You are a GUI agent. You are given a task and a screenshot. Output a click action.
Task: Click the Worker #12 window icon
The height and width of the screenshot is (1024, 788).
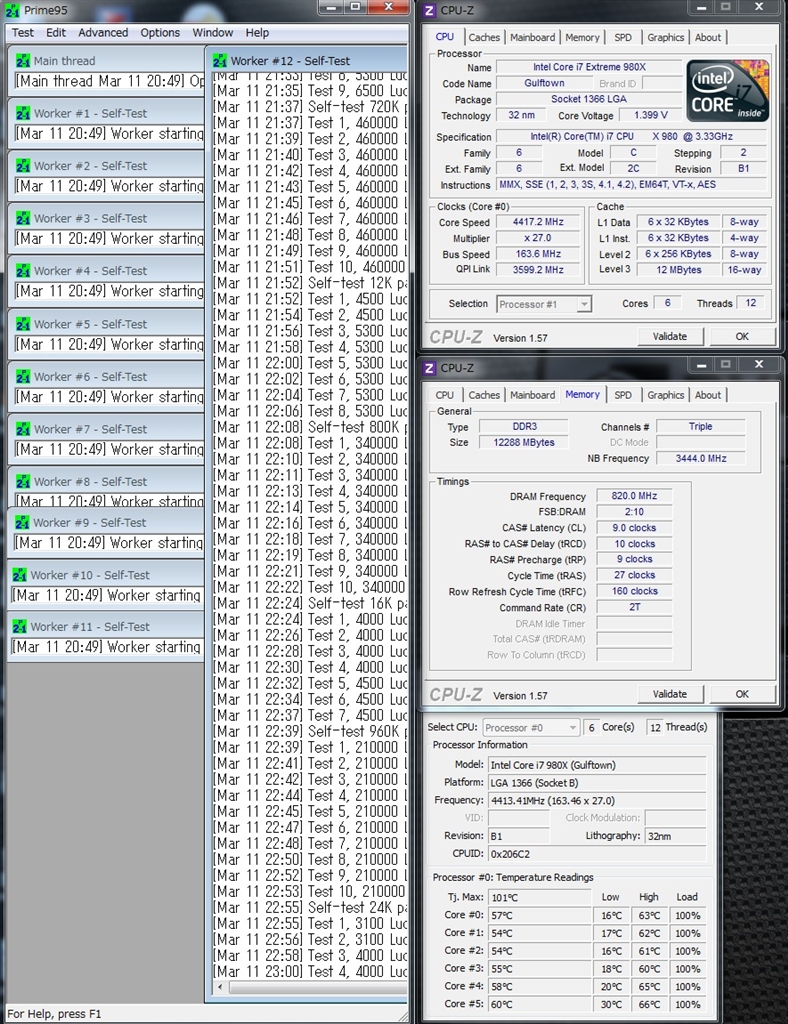point(220,61)
